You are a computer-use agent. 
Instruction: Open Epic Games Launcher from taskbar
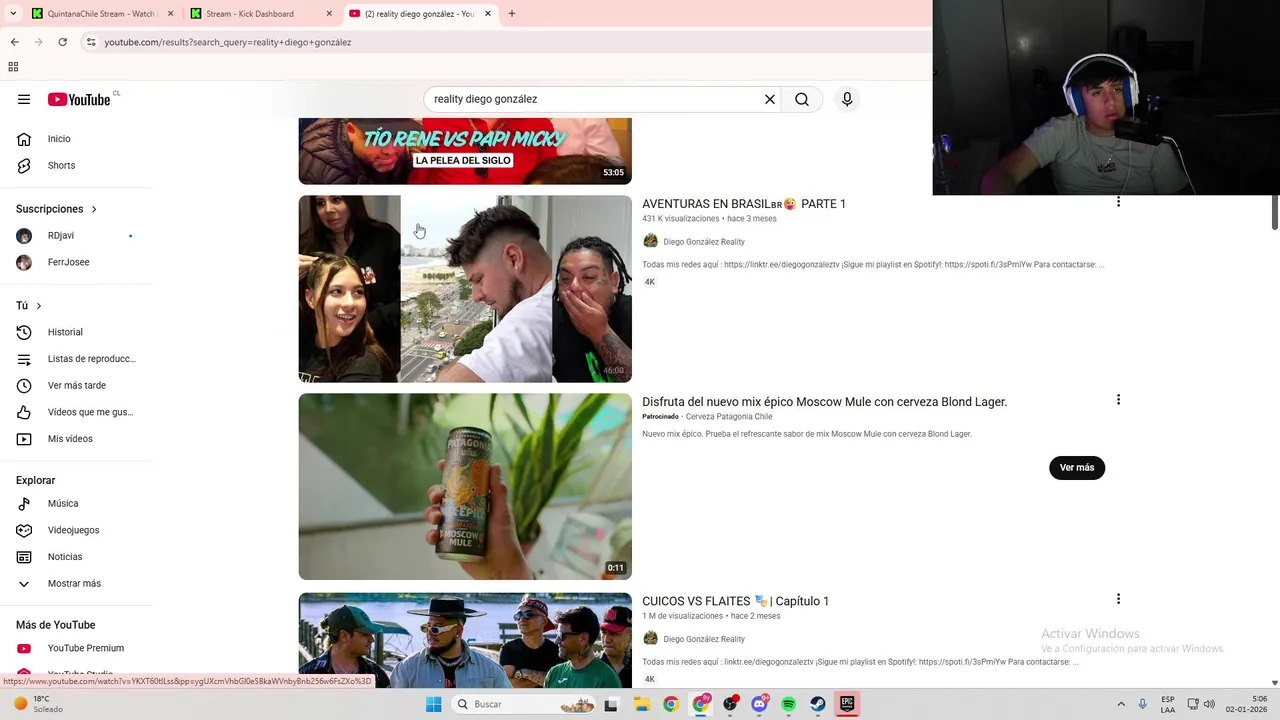click(847, 704)
